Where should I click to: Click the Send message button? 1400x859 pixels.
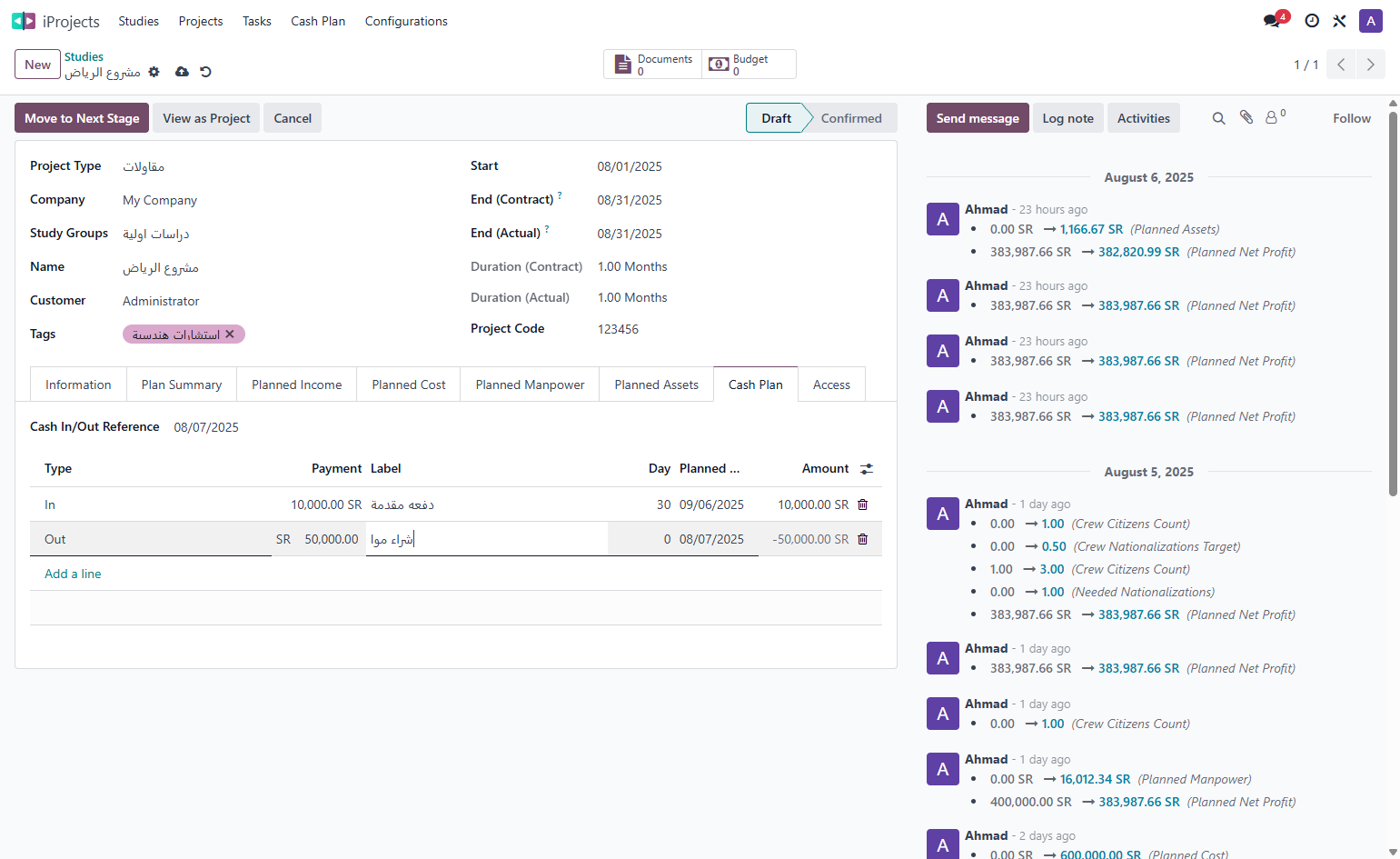[x=978, y=118]
